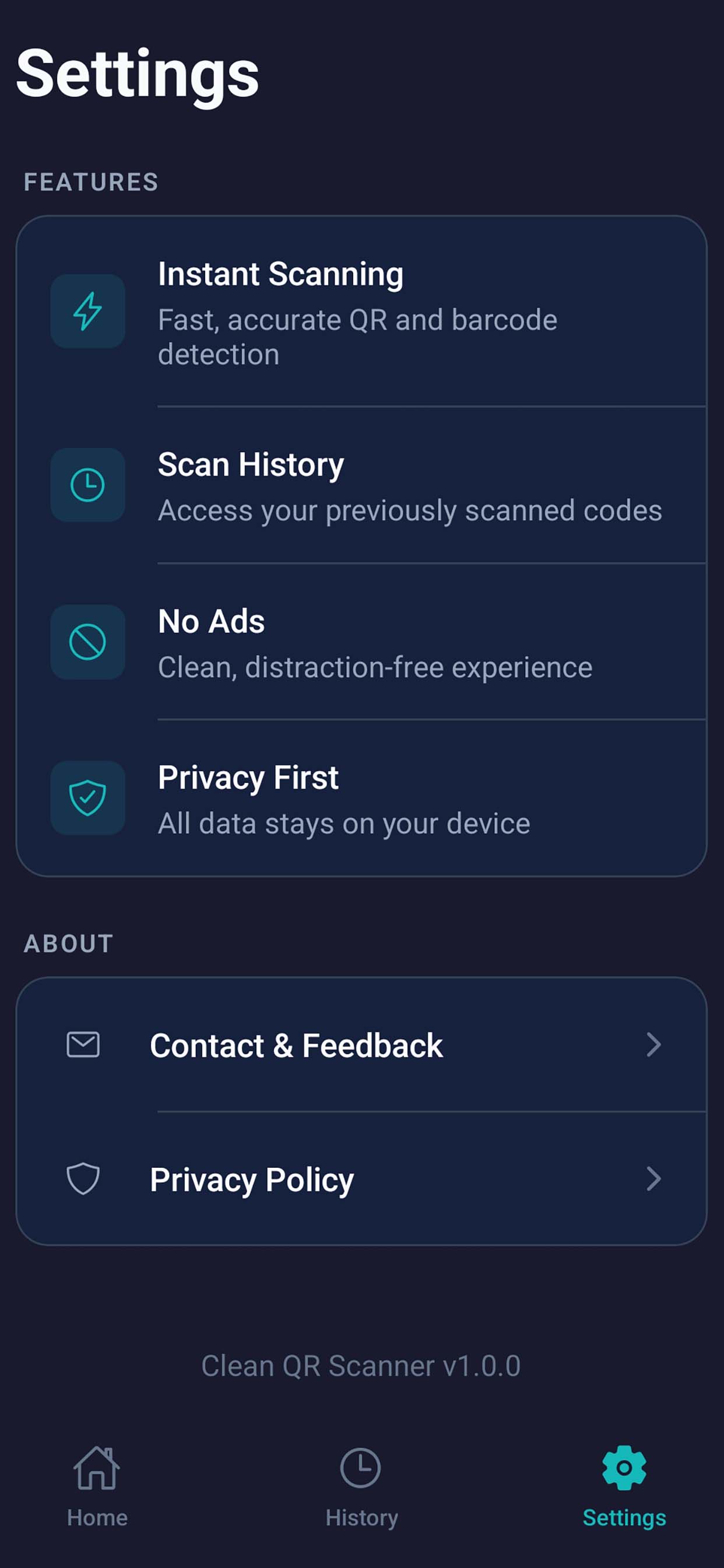Screen dimensions: 724x1568
Task: Tap the No Ads feature title
Action: pos(211,621)
